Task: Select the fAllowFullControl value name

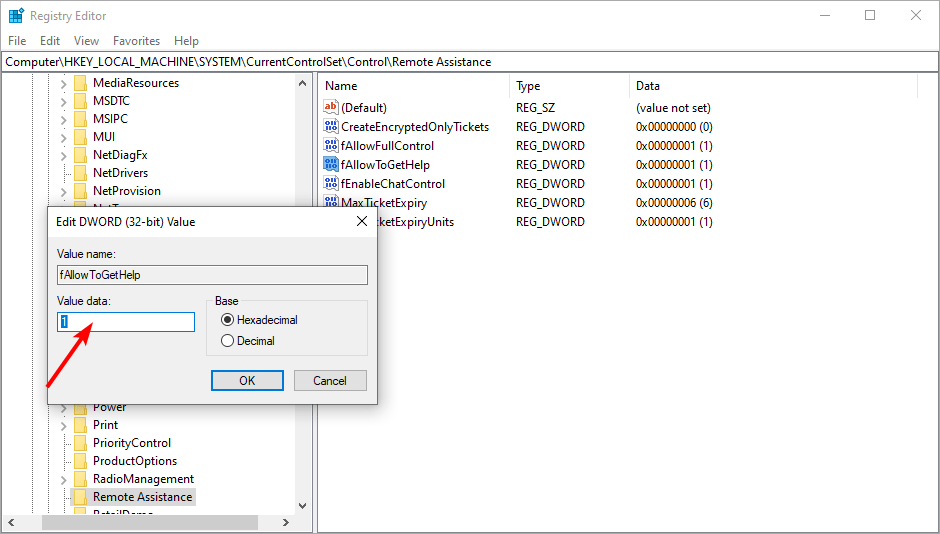Action: point(387,146)
